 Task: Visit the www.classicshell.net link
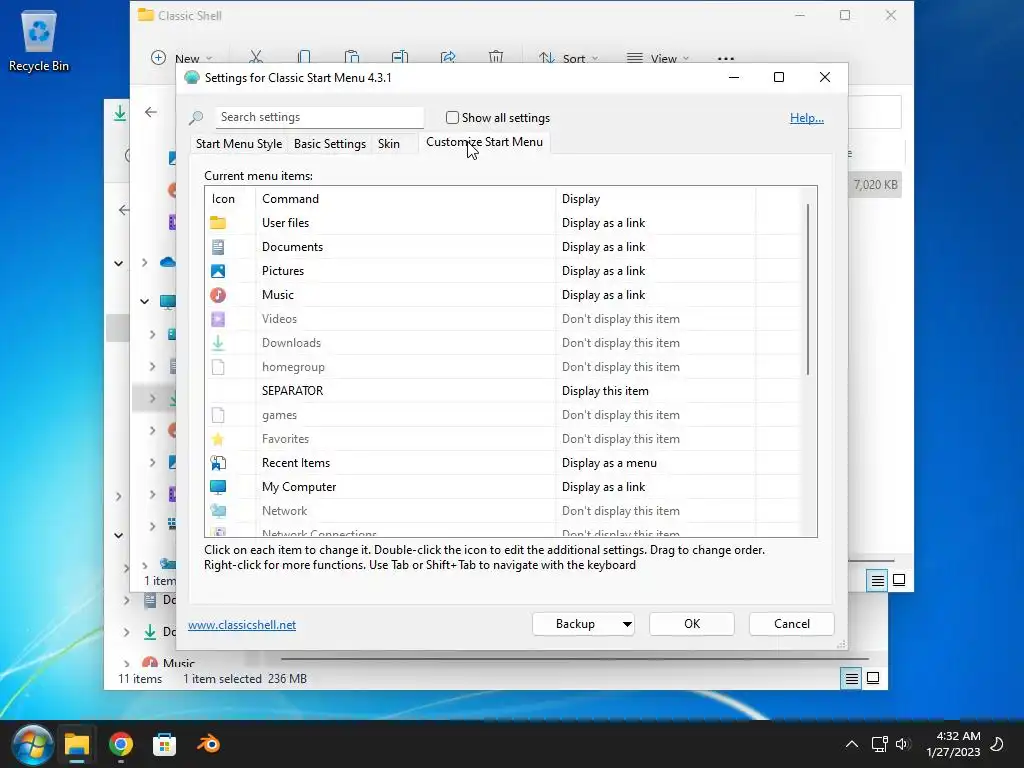point(242,625)
